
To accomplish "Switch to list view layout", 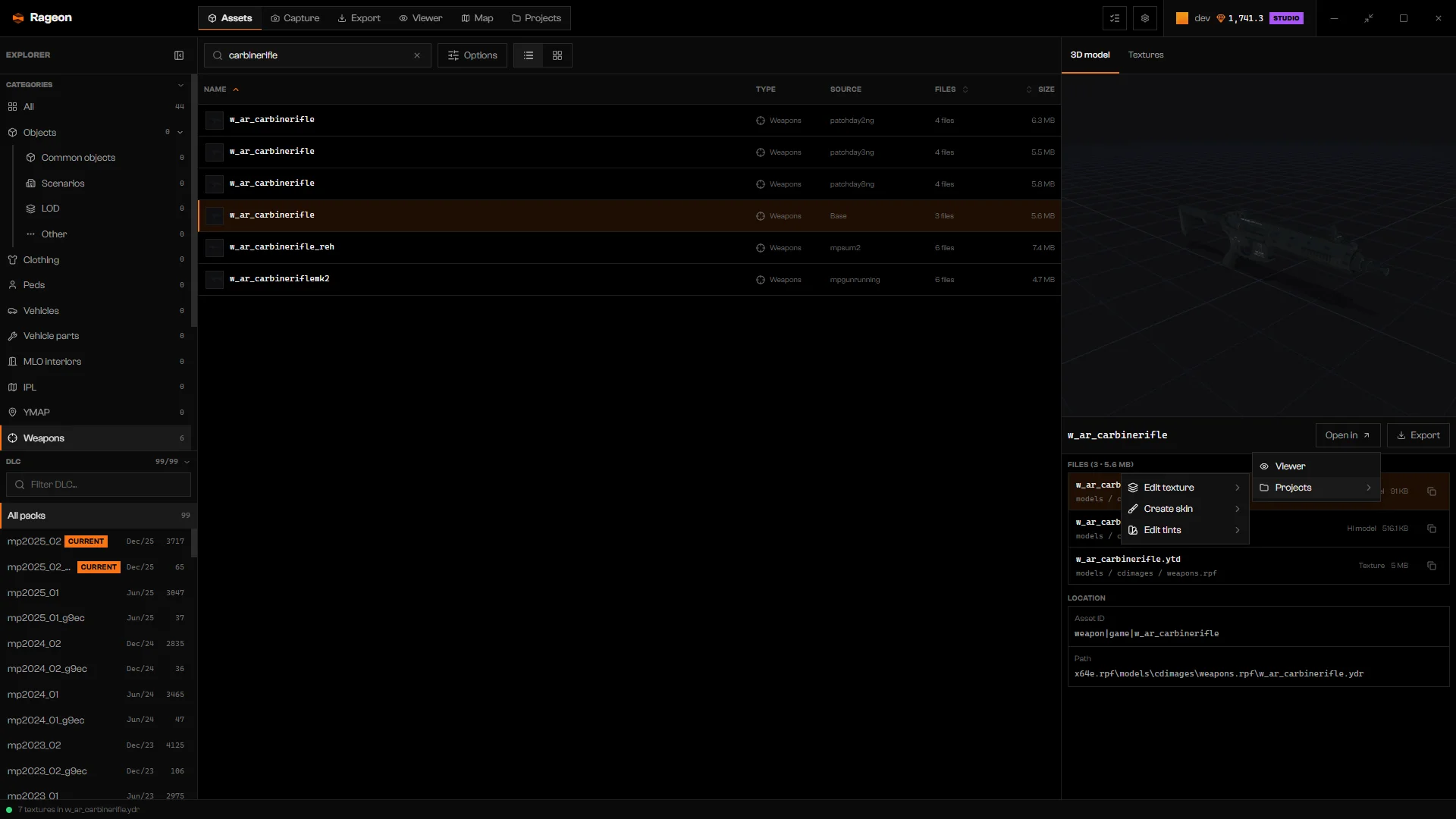I will point(529,55).
